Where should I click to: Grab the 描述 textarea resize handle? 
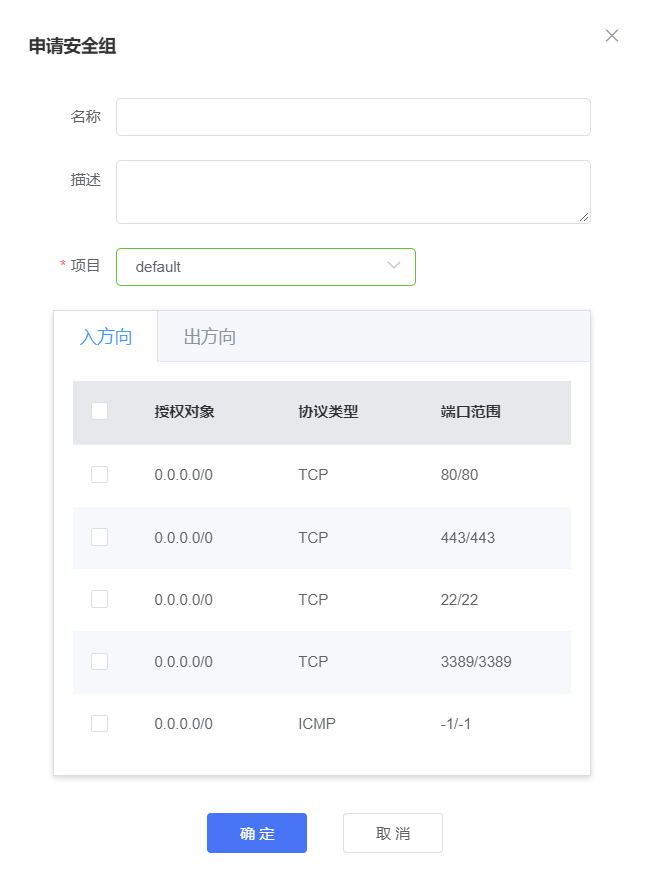click(x=584, y=217)
